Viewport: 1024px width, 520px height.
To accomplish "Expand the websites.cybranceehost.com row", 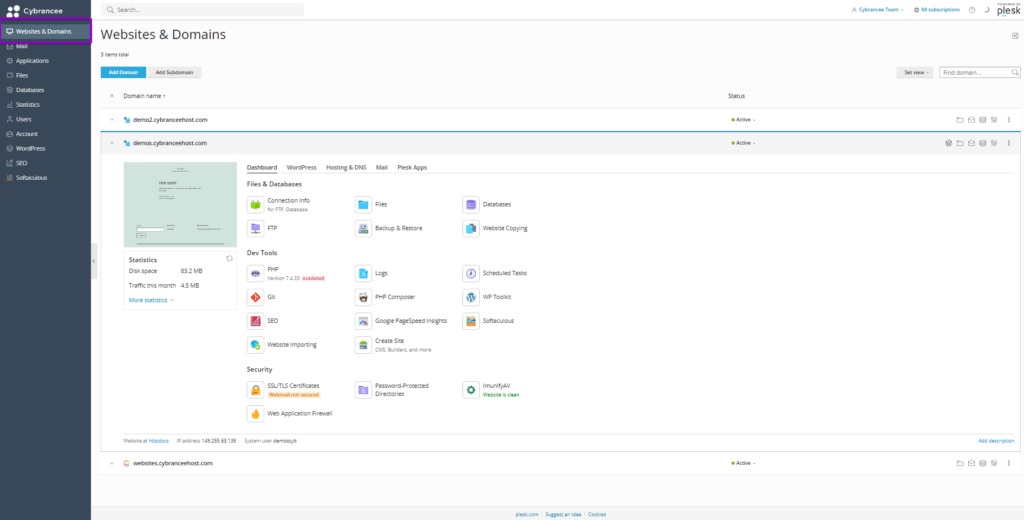I will pyautogui.click(x=112, y=463).
